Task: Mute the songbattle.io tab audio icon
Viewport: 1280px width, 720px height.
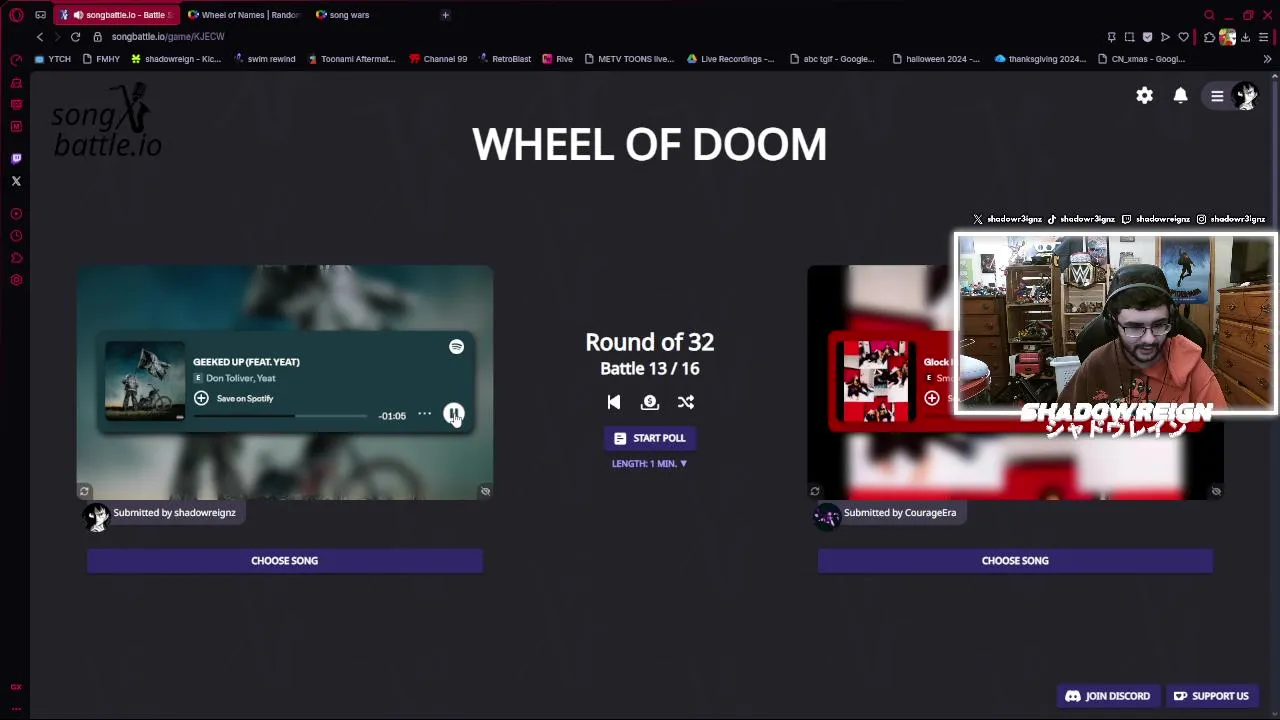Action: coord(78,15)
